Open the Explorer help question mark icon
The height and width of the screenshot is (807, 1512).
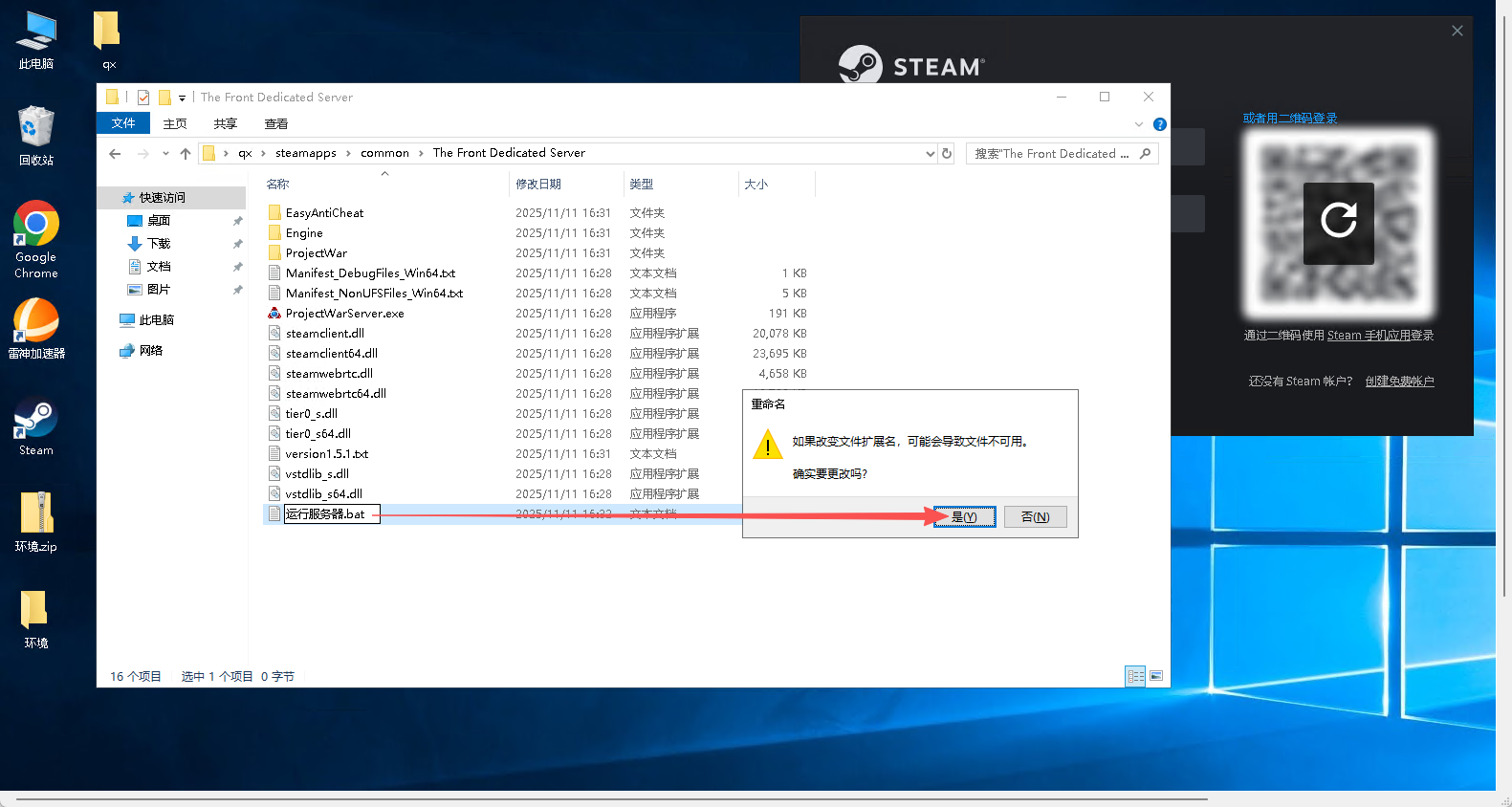point(1159,124)
